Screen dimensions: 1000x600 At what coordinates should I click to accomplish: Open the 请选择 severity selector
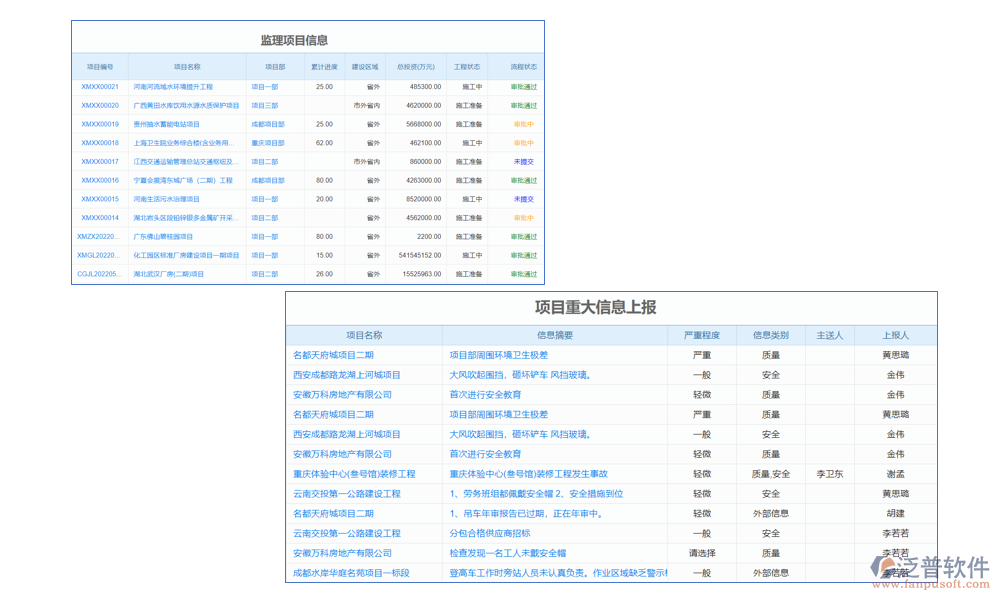pos(702,553)
